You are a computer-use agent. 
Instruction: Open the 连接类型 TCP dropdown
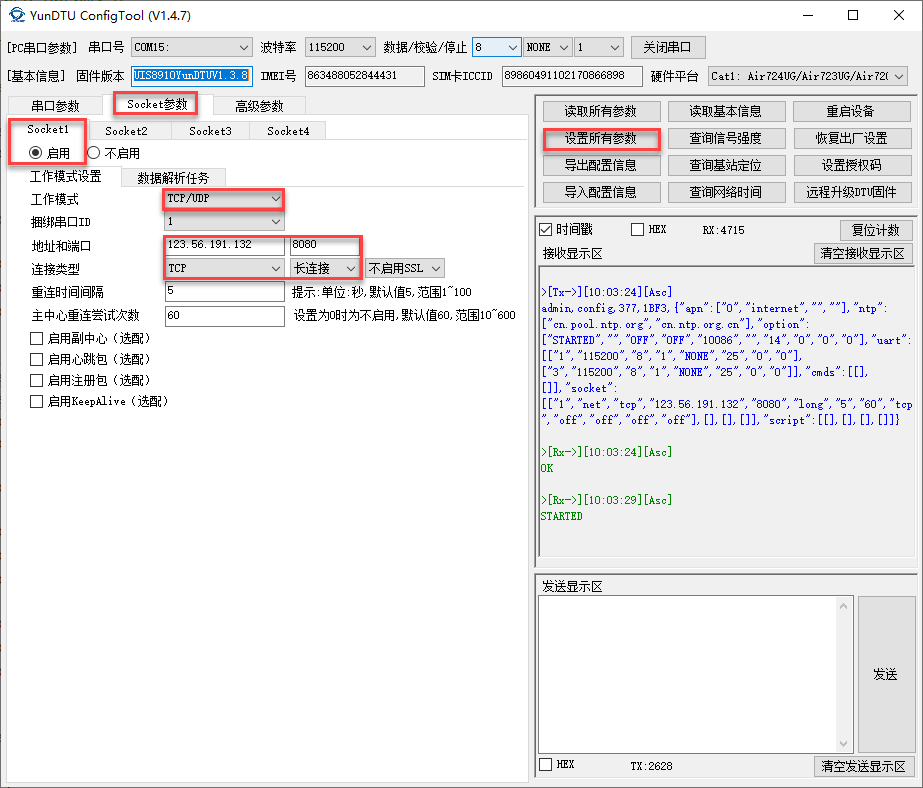coord(224,268)
